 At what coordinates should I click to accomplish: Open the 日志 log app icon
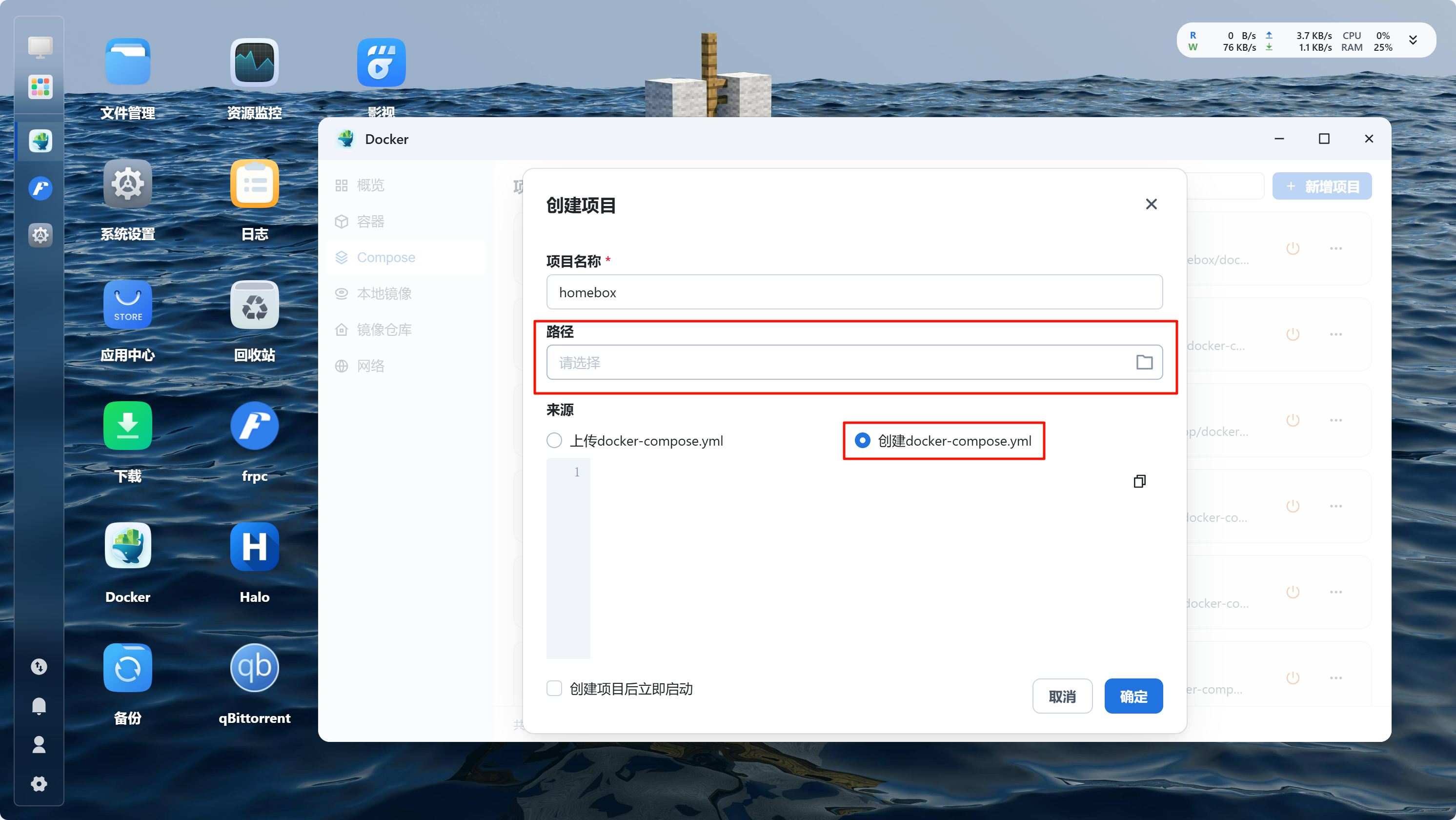point(254,183)
